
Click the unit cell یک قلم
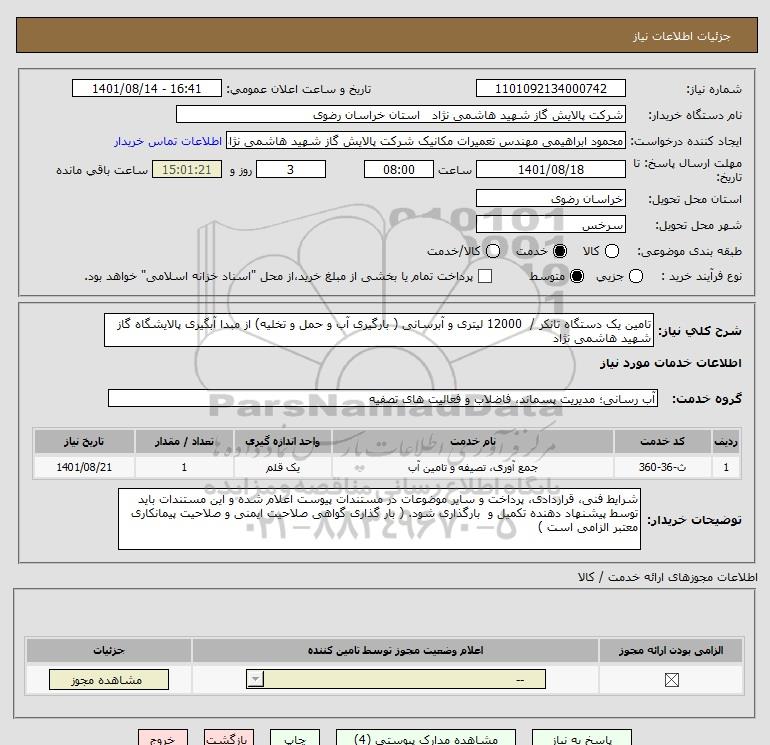(x=282, y=467)
